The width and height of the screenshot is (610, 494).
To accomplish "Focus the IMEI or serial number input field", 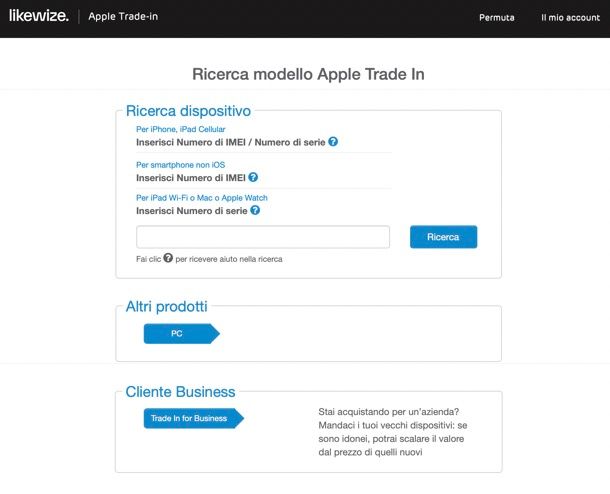I will tap(263, 237).
